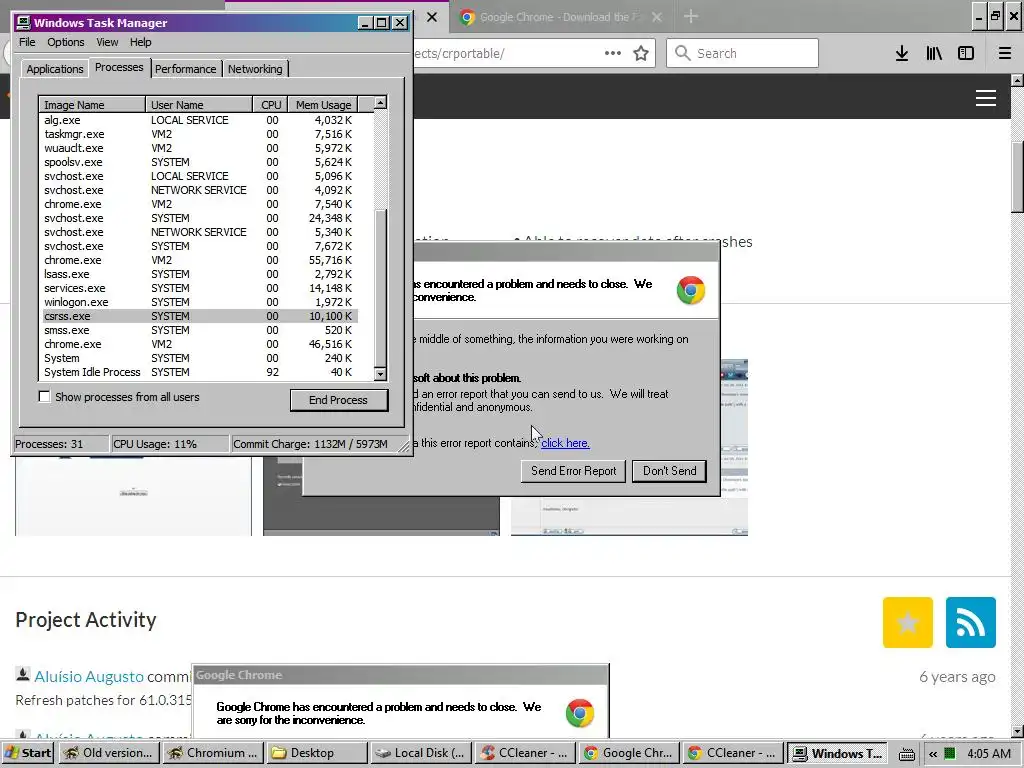Close the Google Chrome download tab
Screen dimensions: 1024x768
(657, 17)
